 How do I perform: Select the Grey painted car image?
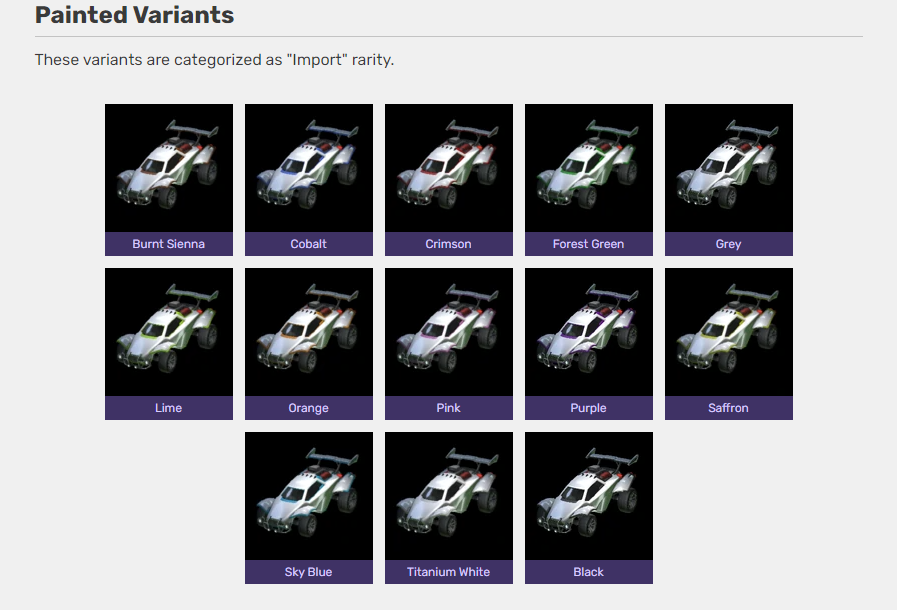pyautogui.click(x=728, y=168)
